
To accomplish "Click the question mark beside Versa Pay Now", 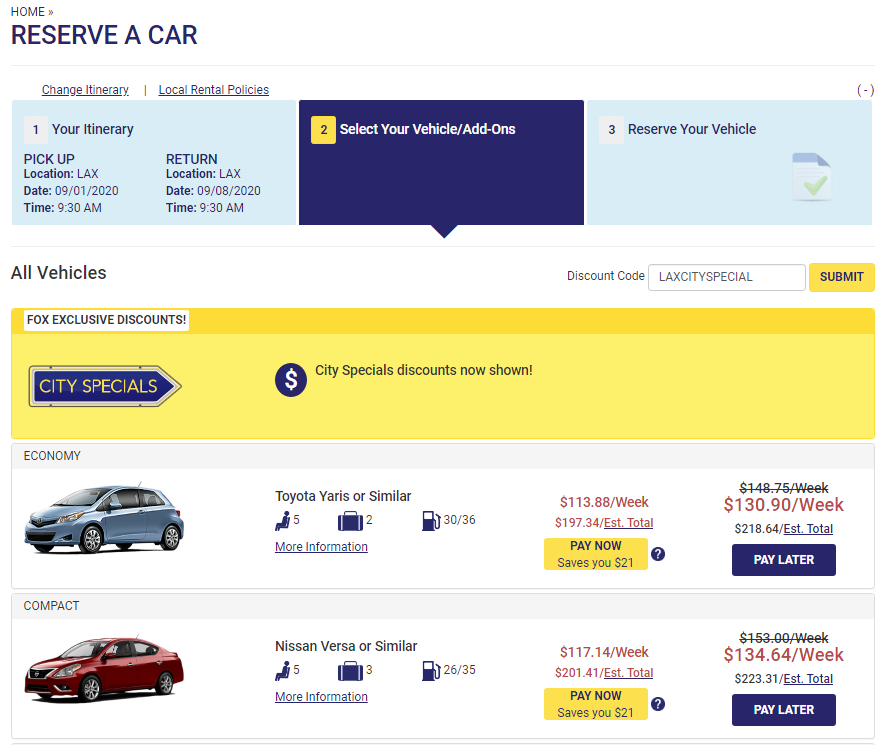I will click(658, 703).
